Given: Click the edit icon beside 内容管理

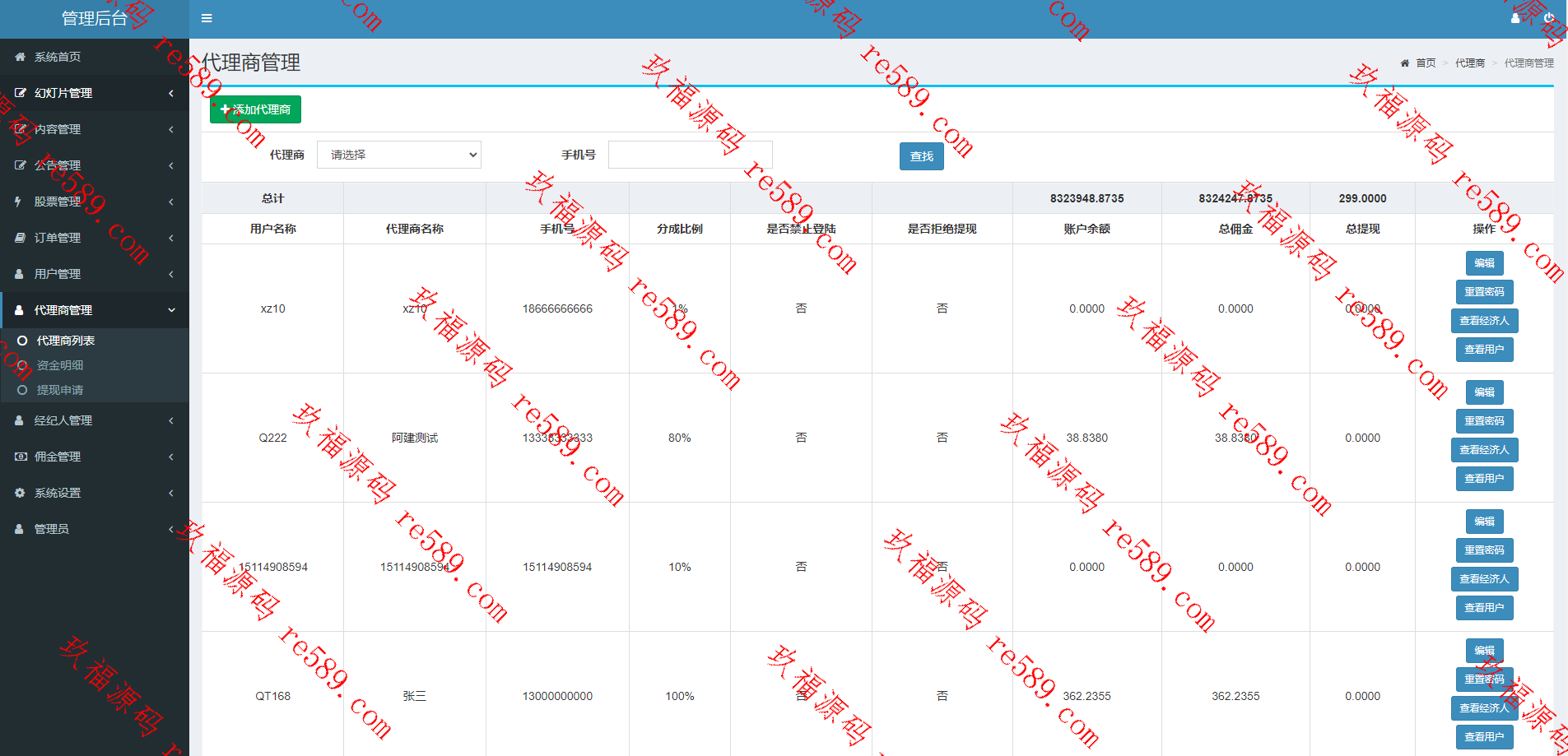Looking at the screenshot, I should 20,129.
